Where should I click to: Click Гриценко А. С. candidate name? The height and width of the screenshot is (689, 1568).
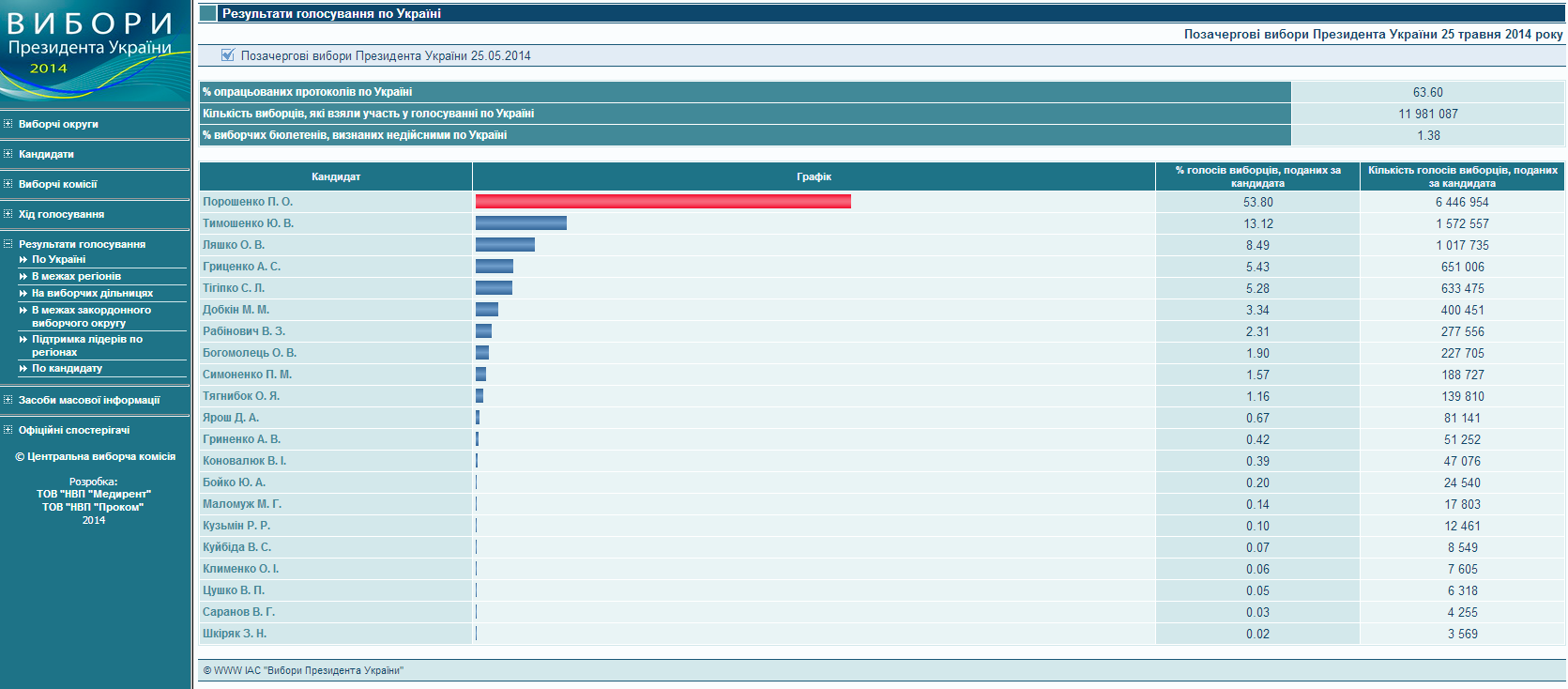[x=241, y=267]
